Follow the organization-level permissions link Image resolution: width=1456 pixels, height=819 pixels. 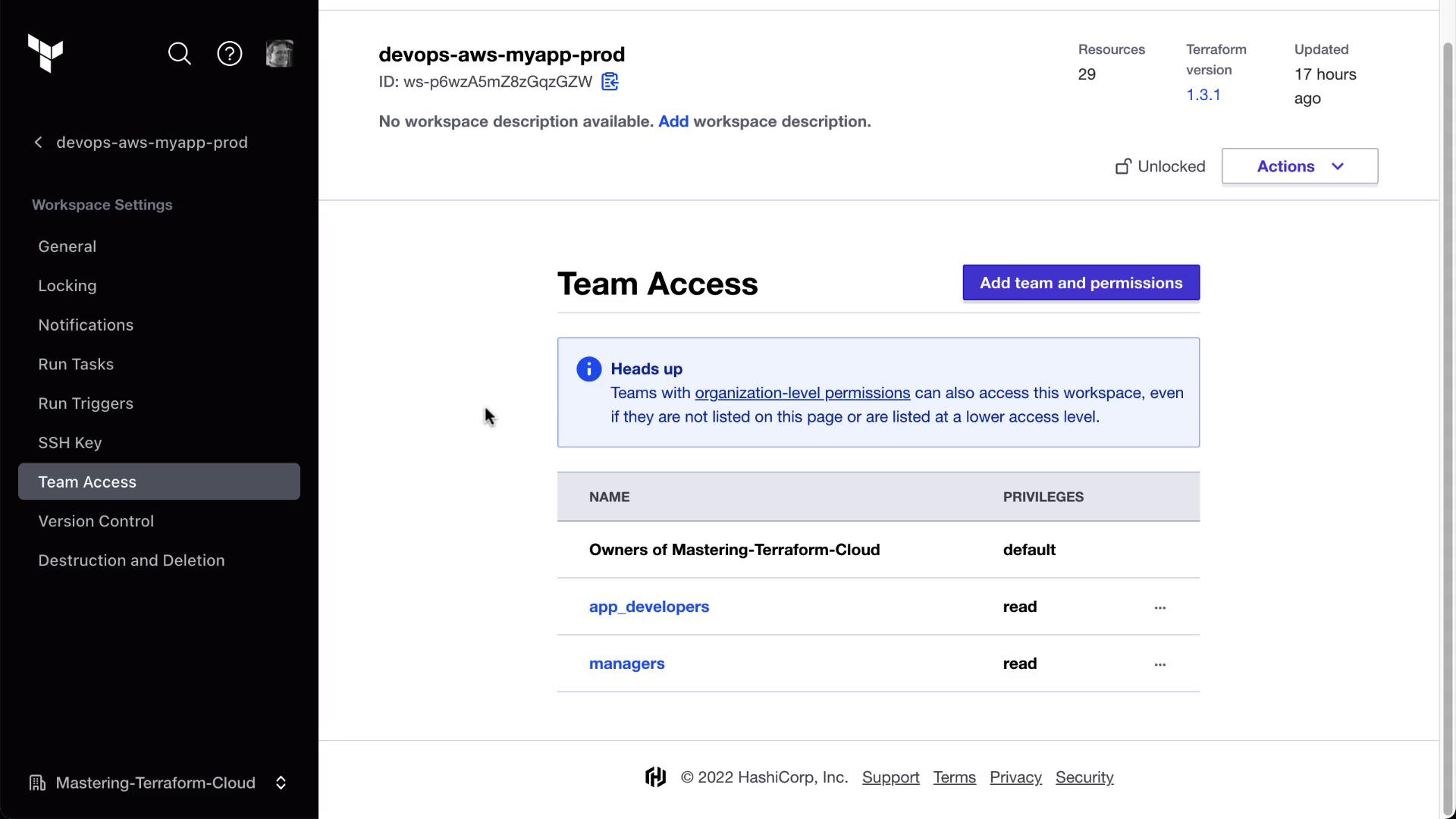click(x=802, y=393)
